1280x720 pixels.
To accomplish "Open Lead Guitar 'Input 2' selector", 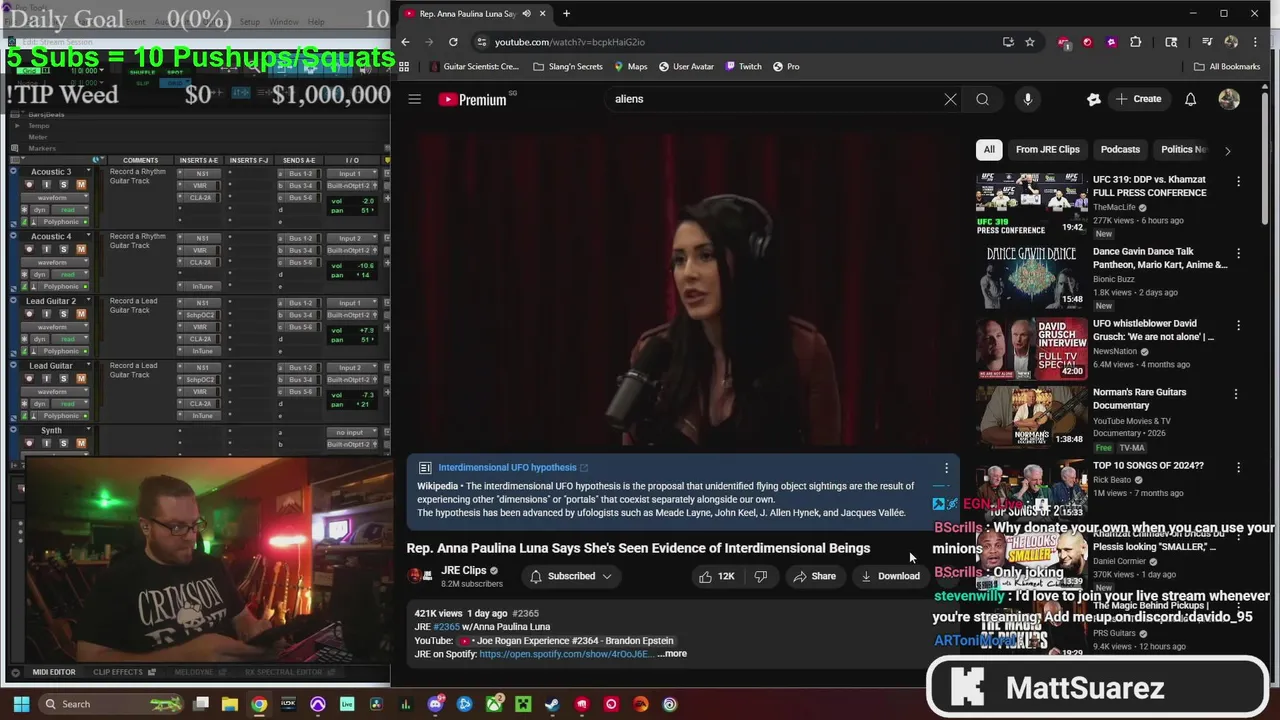I will click(x=352, y=368).
